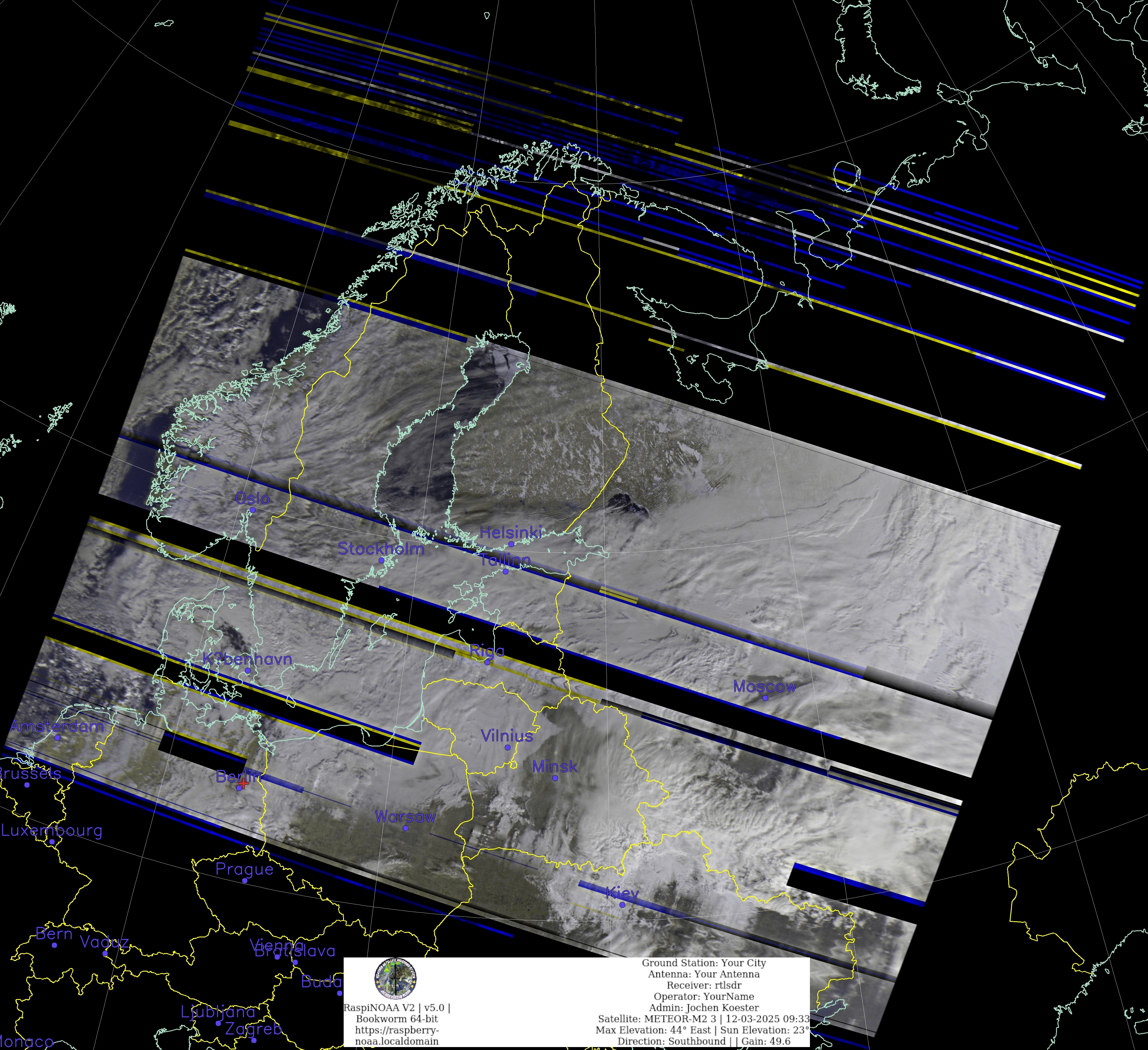Click the blue dot marker at Minsk
The image size is (1148, 1050).
click(555, 778)
